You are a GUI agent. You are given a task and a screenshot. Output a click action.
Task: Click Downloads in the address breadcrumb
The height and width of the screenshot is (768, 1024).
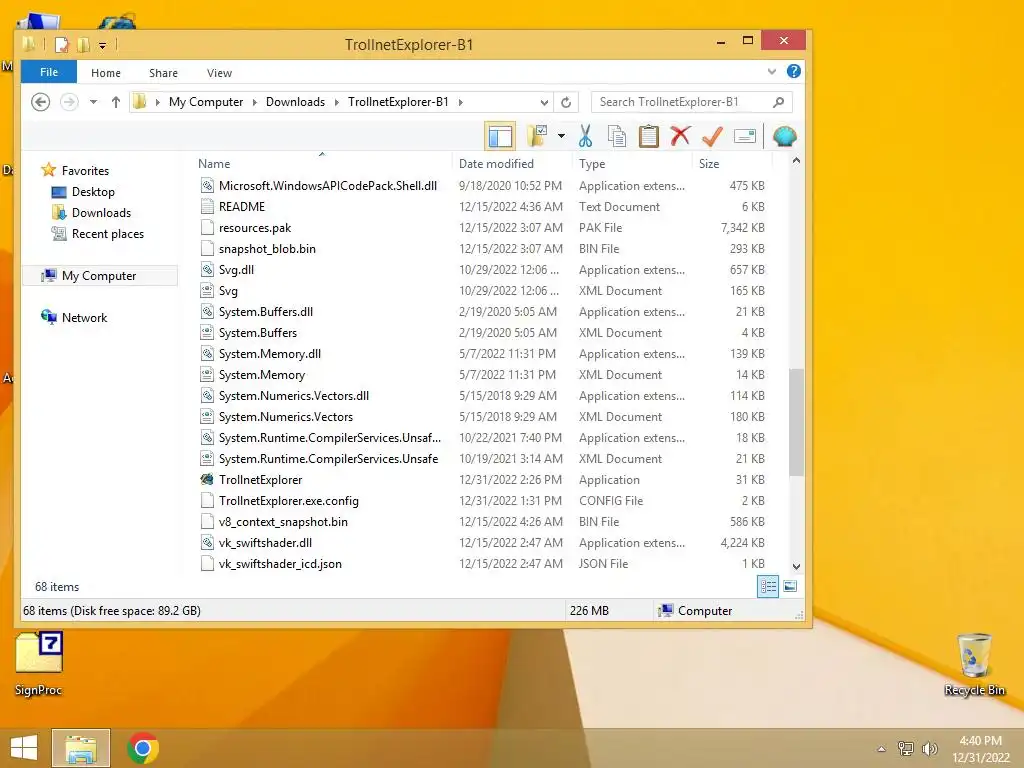point(295,102)
